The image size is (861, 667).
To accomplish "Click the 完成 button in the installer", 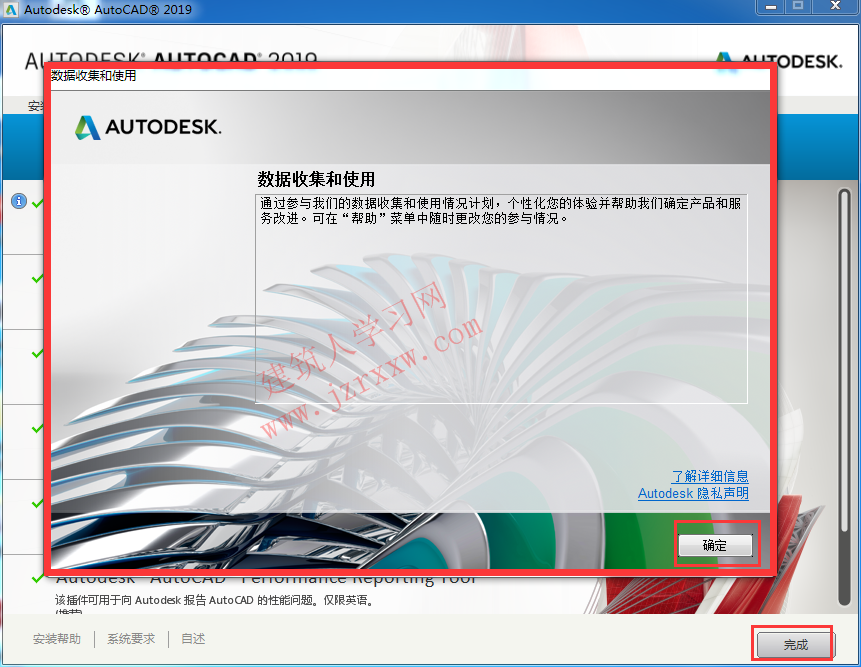I will [x=795, y=644].
